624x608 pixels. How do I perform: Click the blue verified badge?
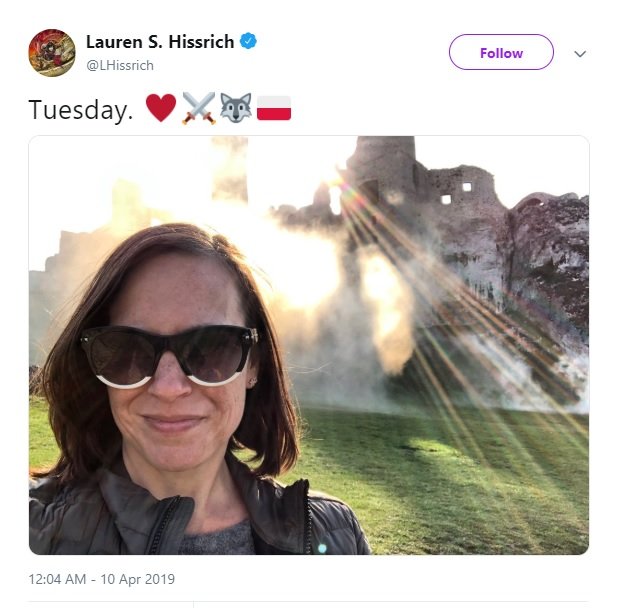(248, 42)
